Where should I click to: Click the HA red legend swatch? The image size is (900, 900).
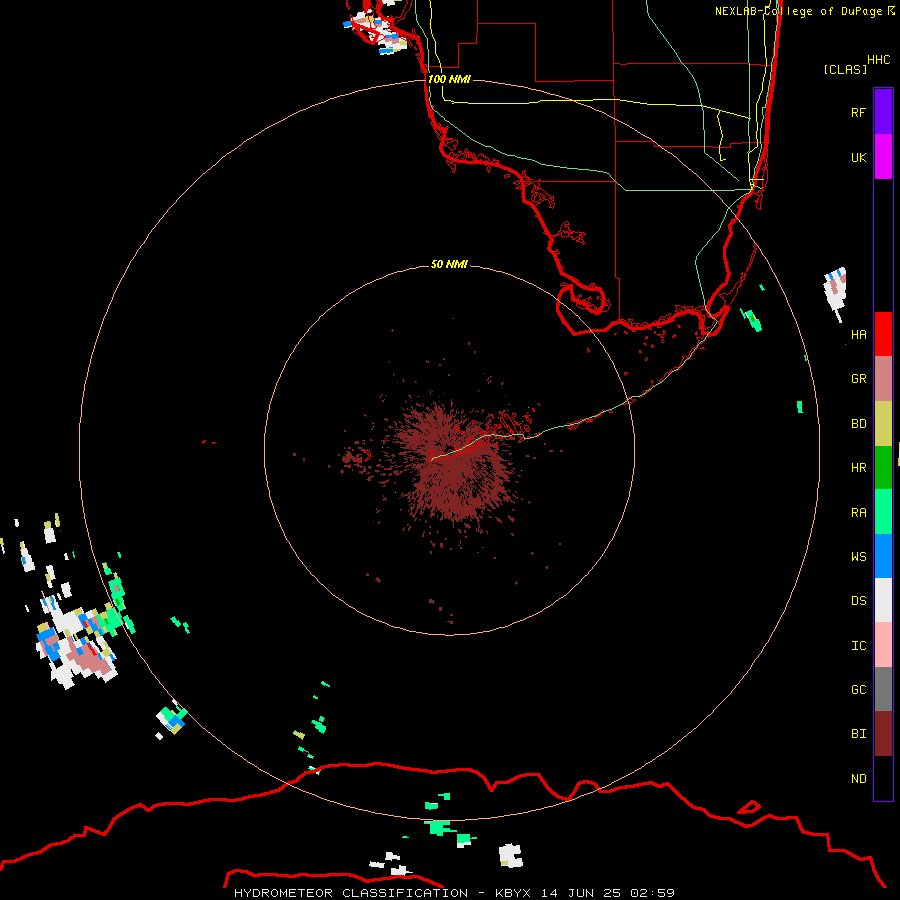pos(883,334)
